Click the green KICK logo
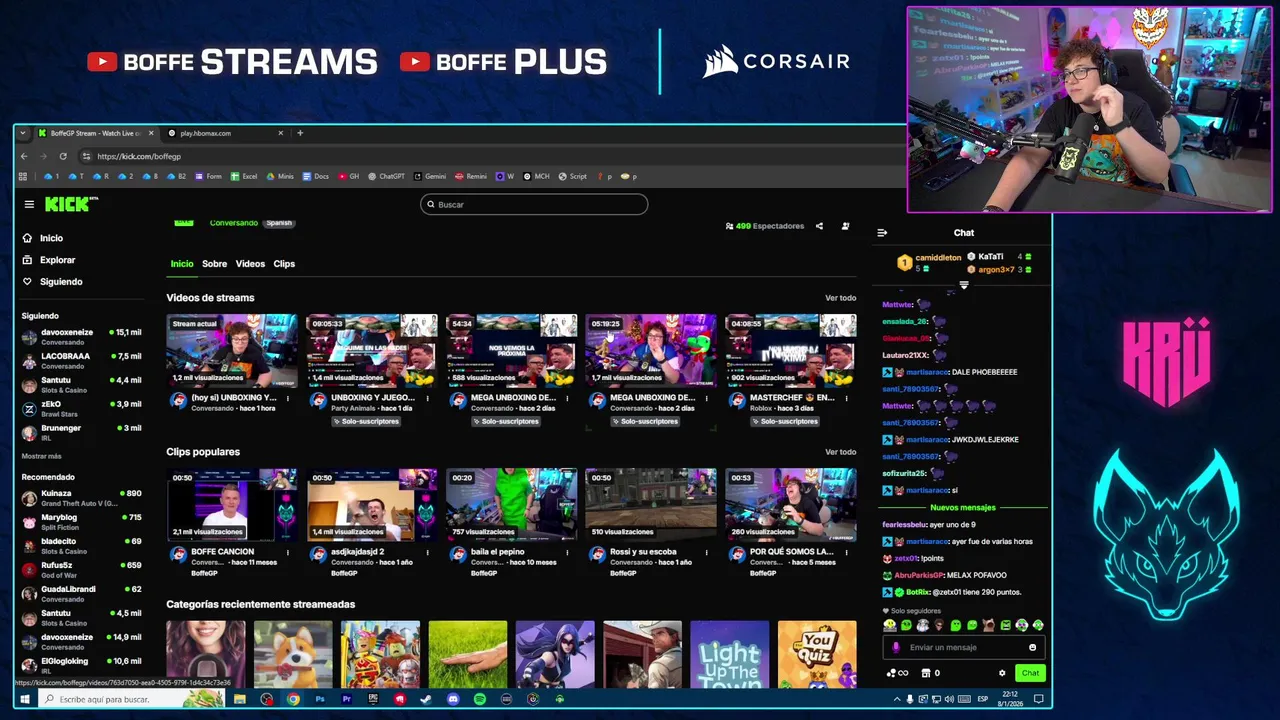The image size is (1280, 720). coord(70,204)
